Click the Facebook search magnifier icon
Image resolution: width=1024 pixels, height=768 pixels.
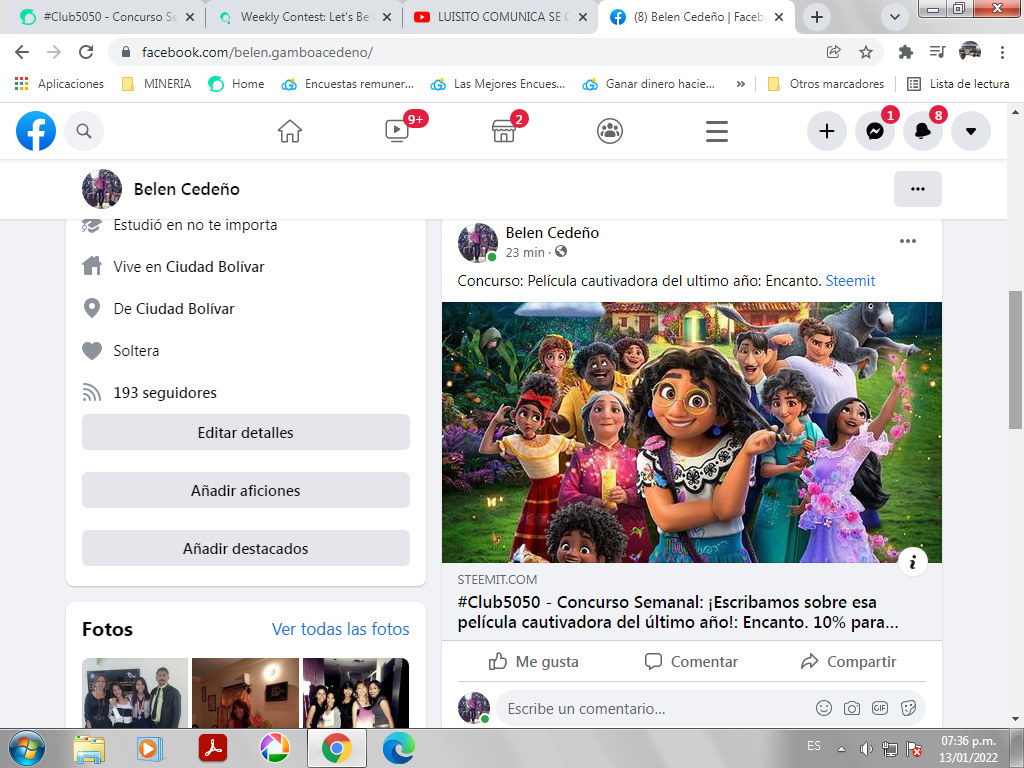click(84, 131)
